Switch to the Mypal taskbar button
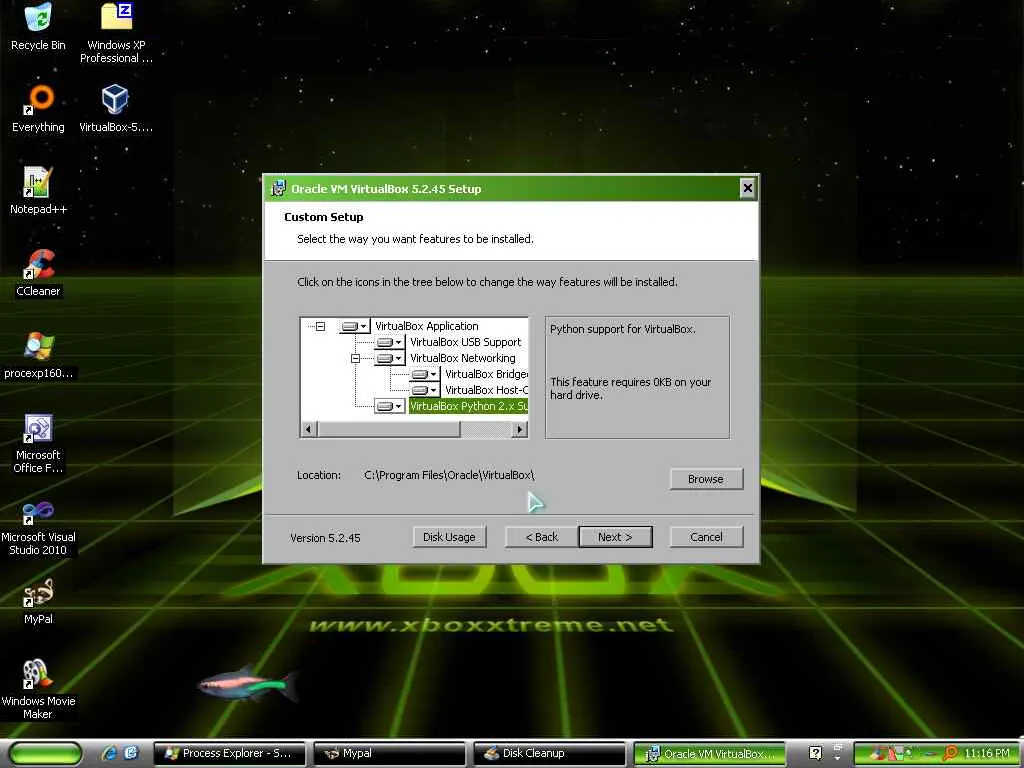The height and width of the screenshot is (768, 1024). (389, 753)
